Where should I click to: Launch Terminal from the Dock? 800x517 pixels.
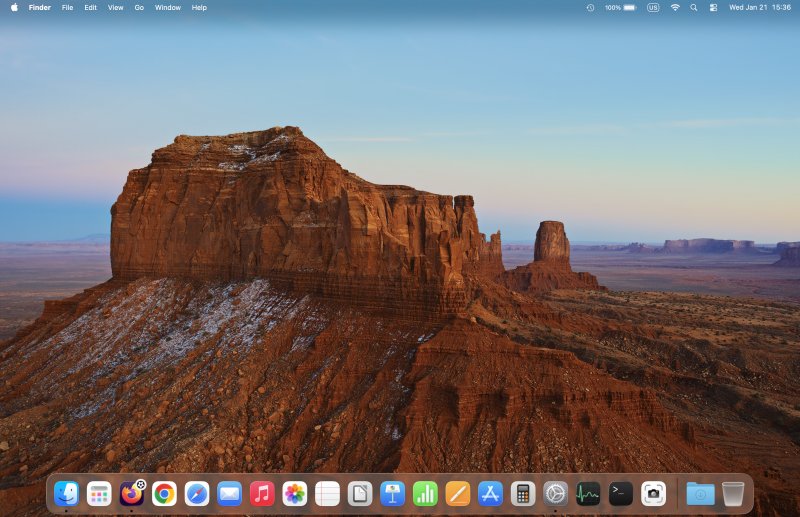click(x=621, y=493)
